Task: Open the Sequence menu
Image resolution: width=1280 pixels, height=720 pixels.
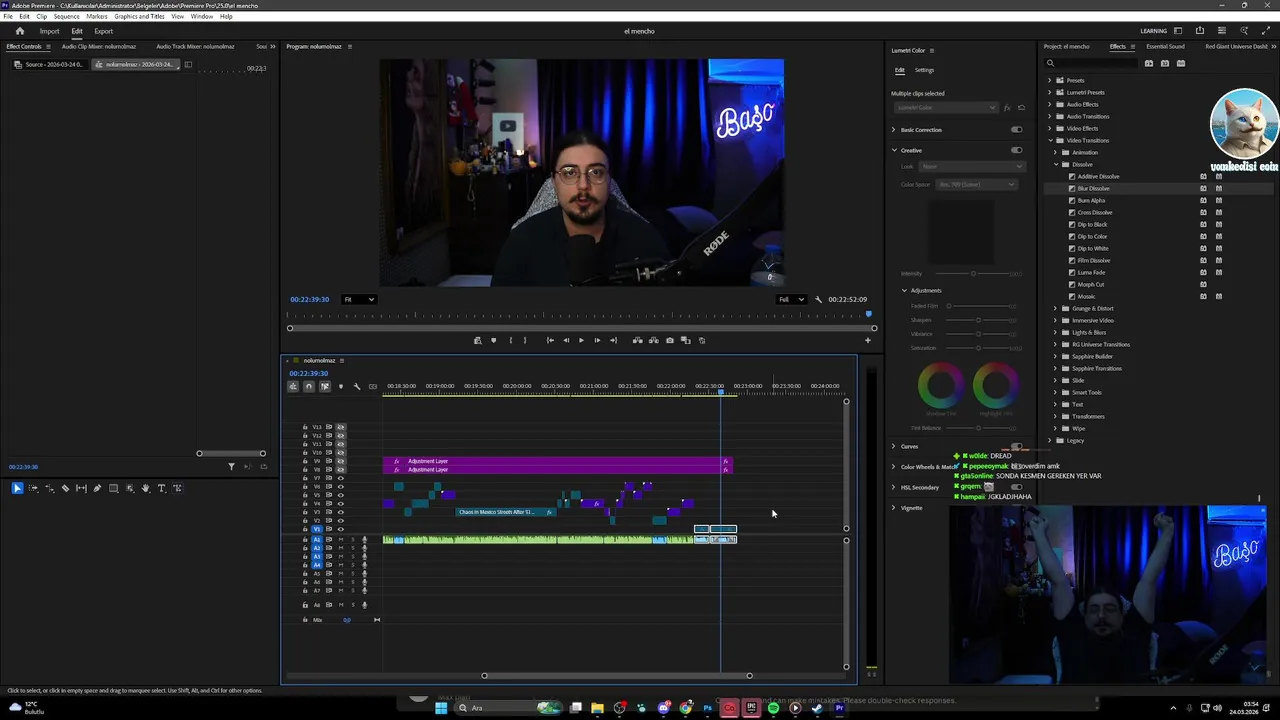Action: point(67,16)
